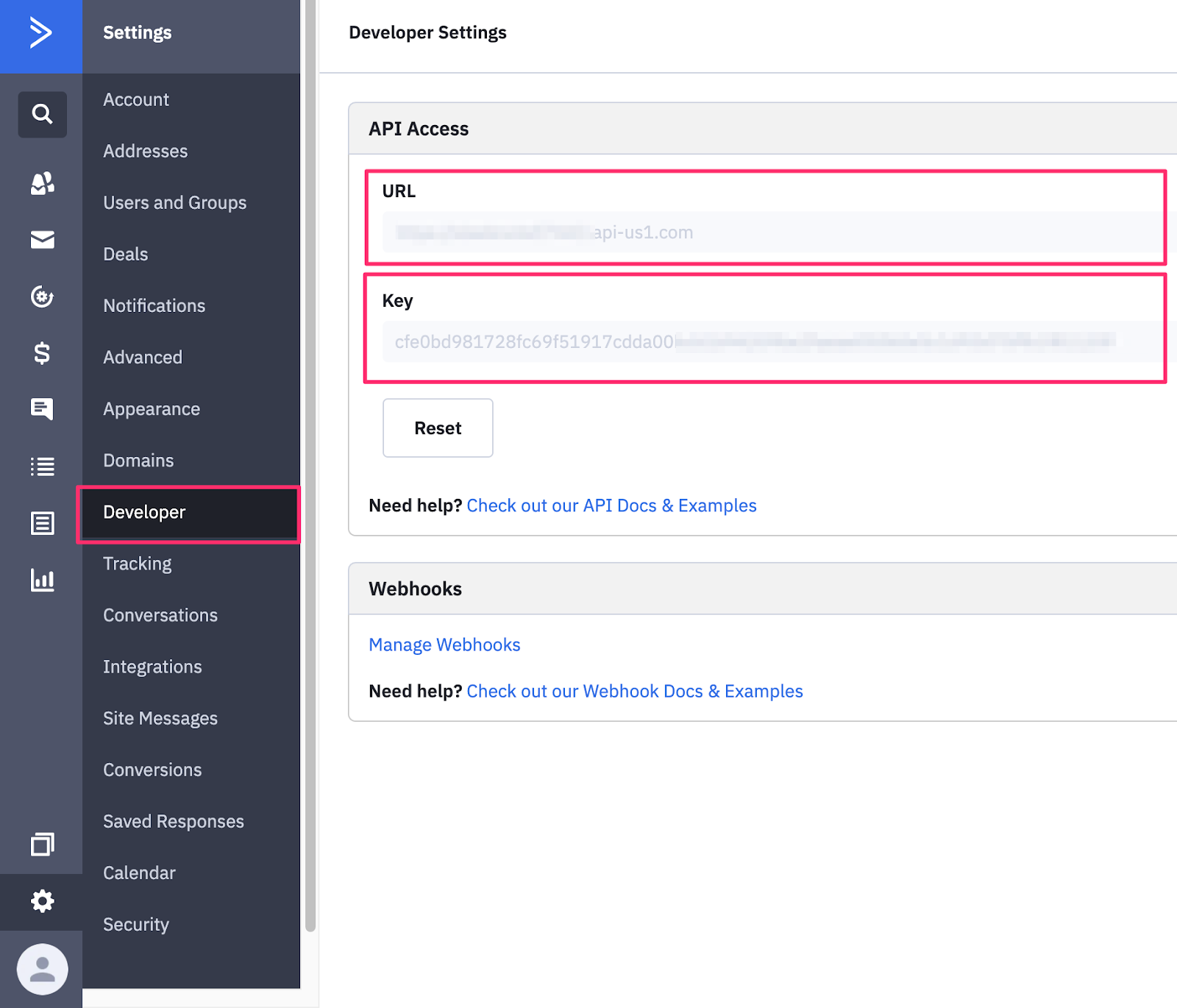Open the Deals dollar sign icon

[42, 353]
